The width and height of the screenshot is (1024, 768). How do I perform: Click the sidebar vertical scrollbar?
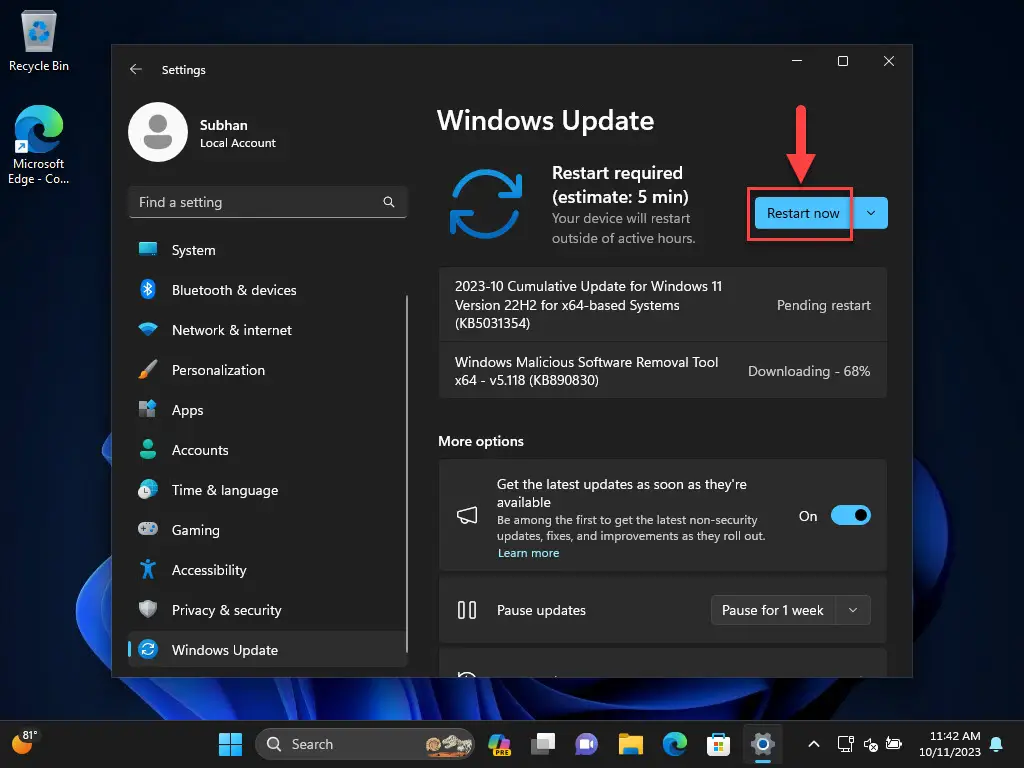[x=407, y=474]
